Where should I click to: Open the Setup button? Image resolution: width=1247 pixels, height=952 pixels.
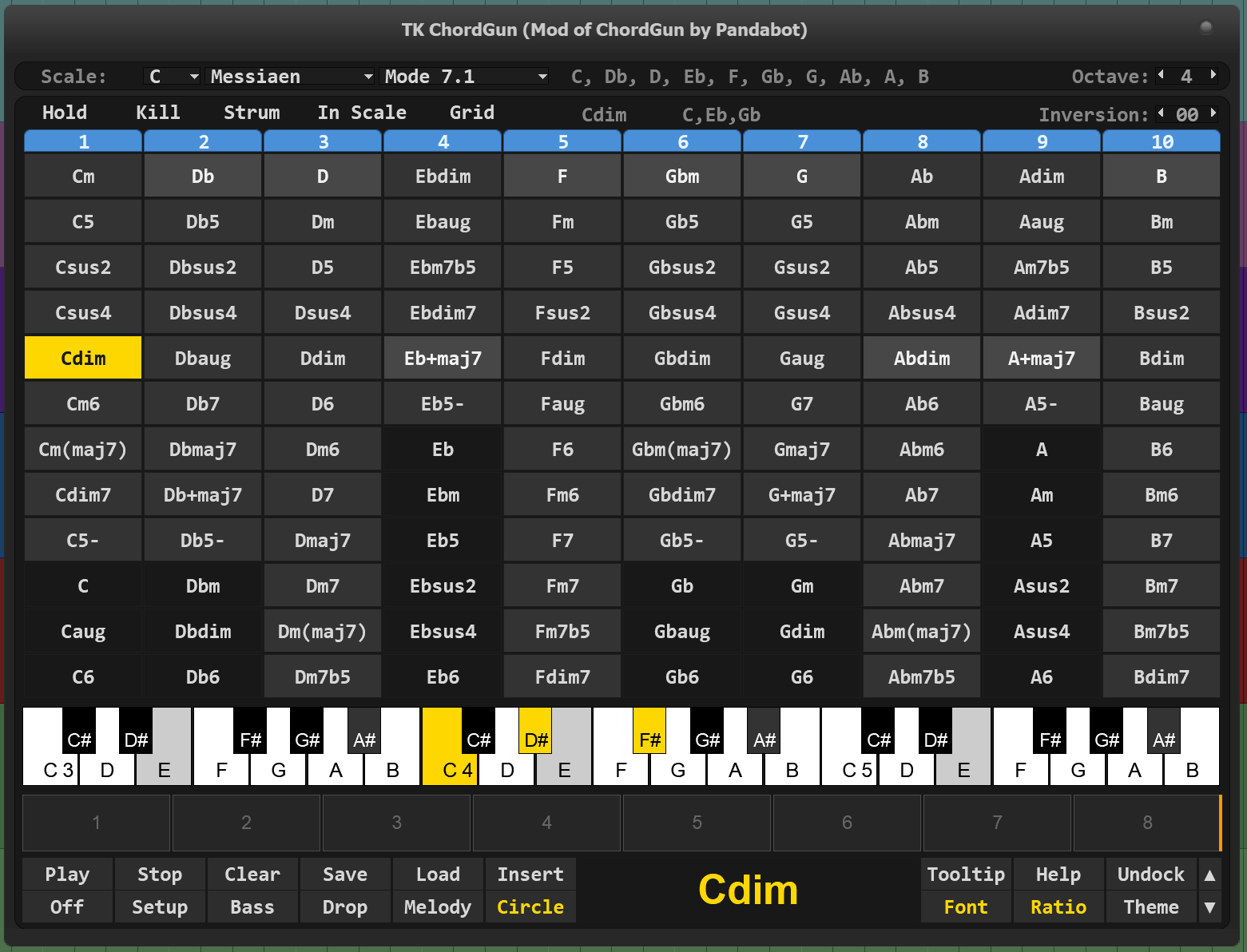point(160,907)
